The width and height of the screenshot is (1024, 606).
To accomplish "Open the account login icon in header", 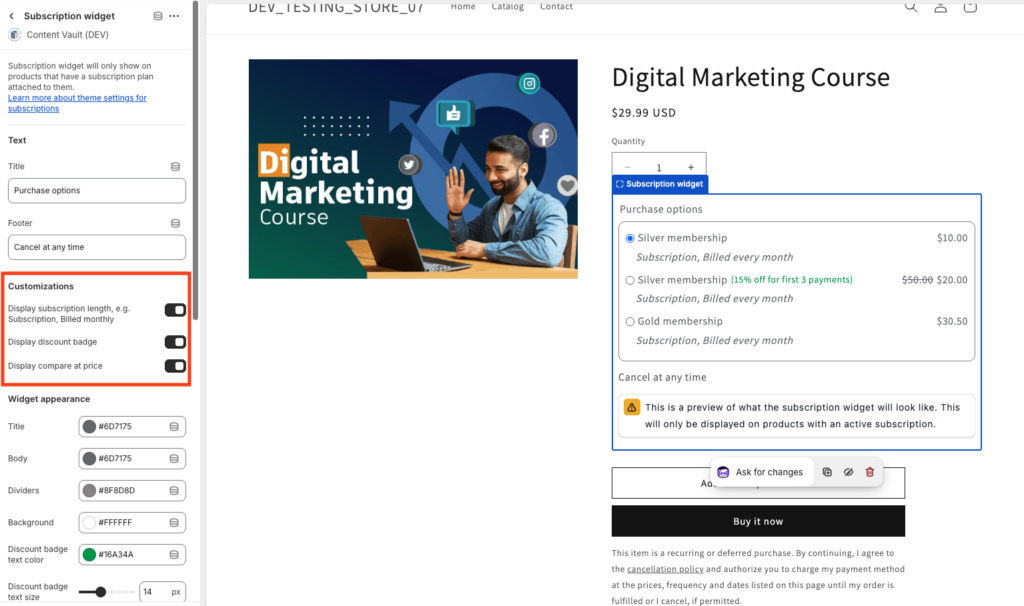I will (940, 7).
